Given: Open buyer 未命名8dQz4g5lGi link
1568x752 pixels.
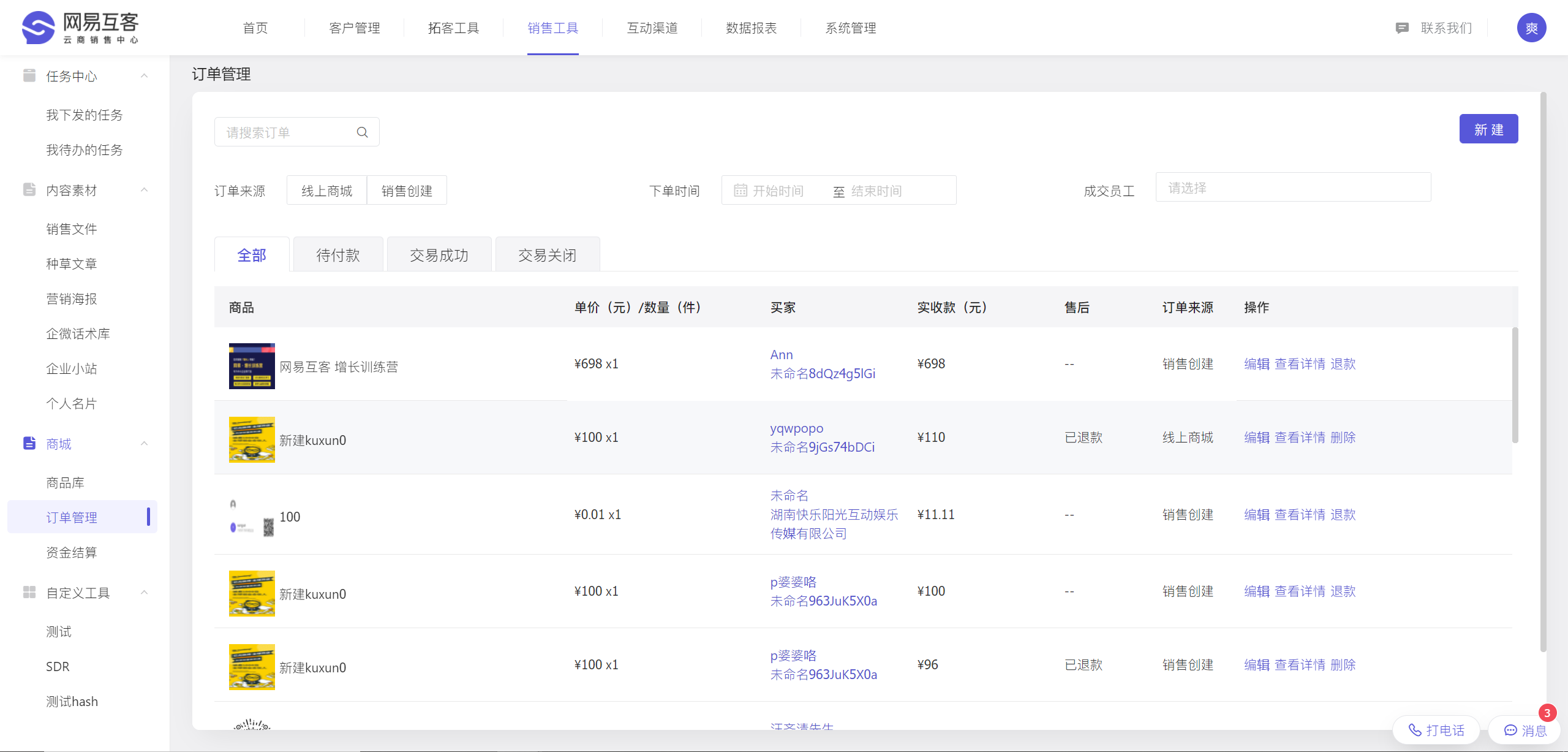Looking at the screenshot, I should [823, 373].
